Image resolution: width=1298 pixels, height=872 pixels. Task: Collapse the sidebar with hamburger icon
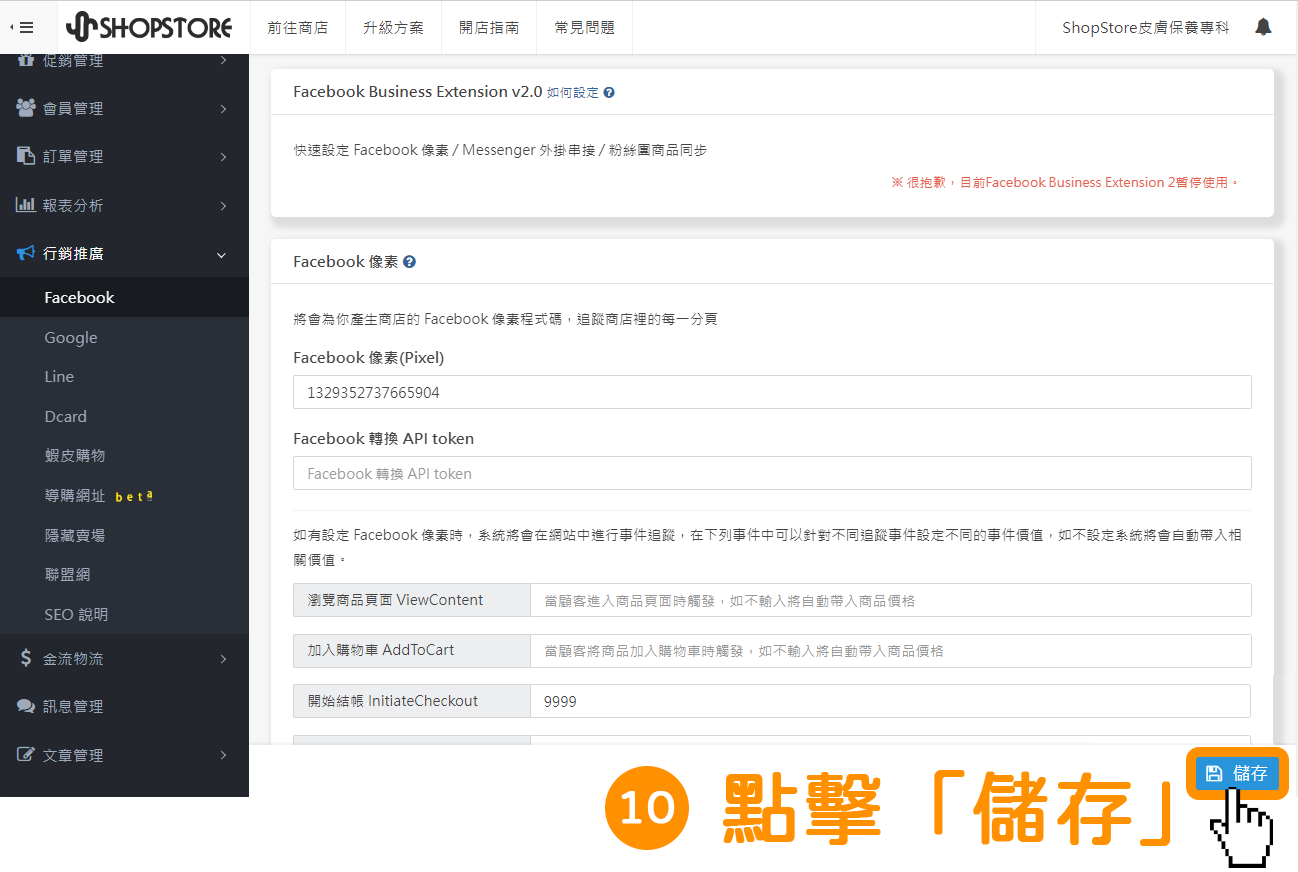(22, 27)
